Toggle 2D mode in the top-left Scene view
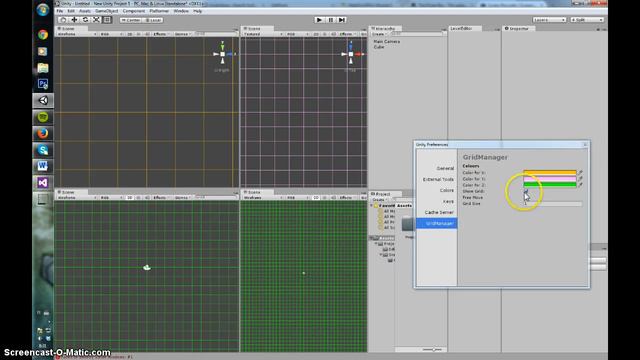The width and height of the screenshot is (640, 360). 129,34
